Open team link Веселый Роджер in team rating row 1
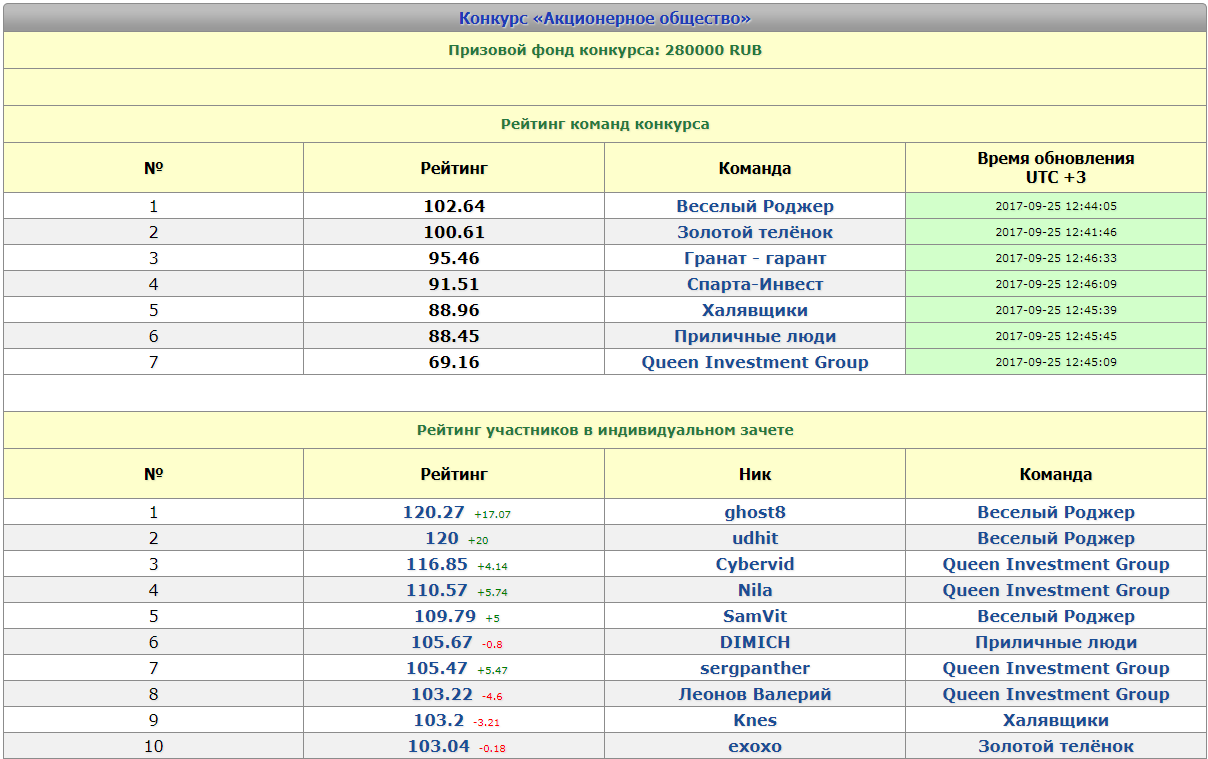The image size is (1208, 759). (755, 206)
